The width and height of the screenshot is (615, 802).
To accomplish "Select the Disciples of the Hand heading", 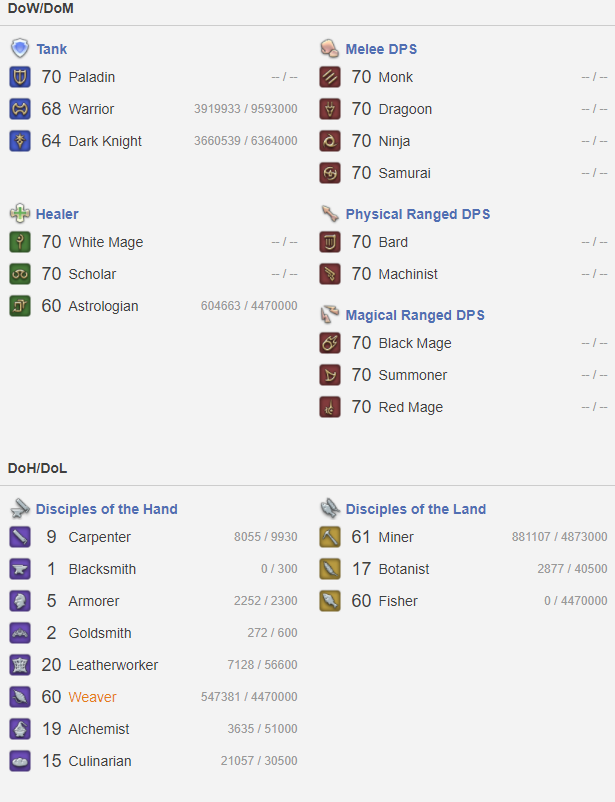I will pos(106,509).
